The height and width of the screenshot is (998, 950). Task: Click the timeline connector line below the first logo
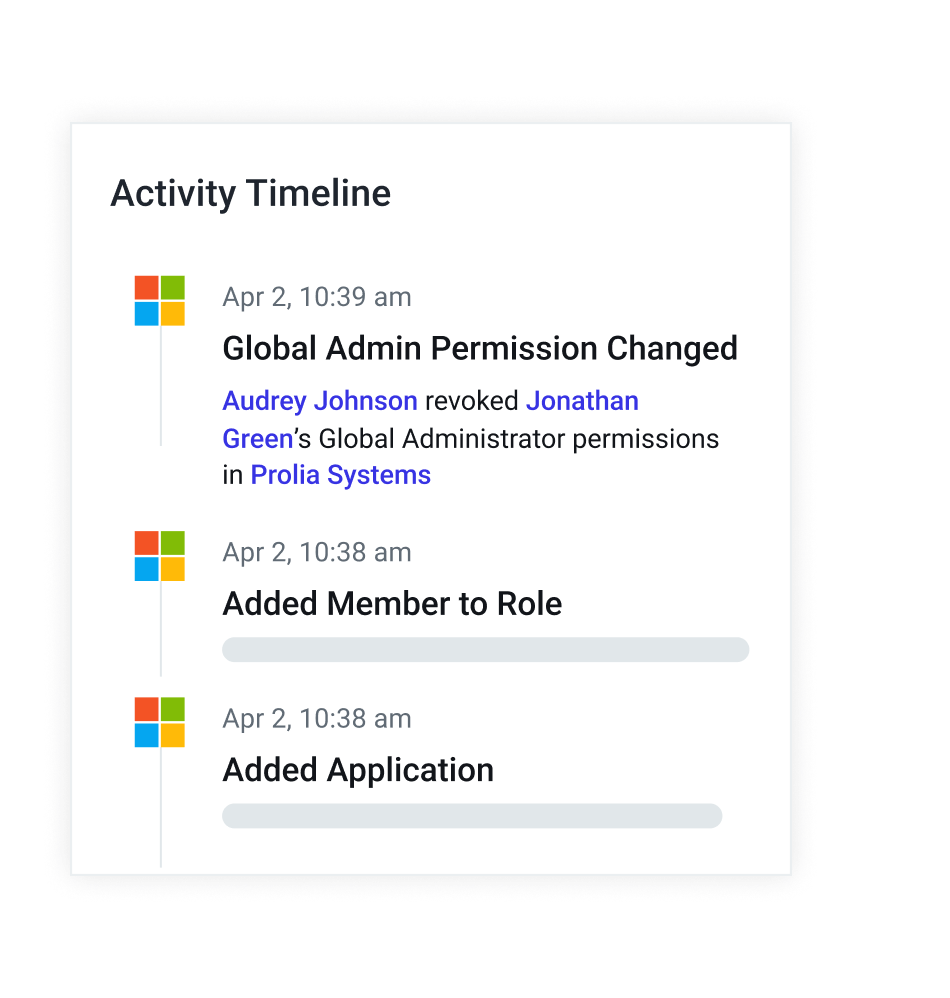tap(160, 386)
